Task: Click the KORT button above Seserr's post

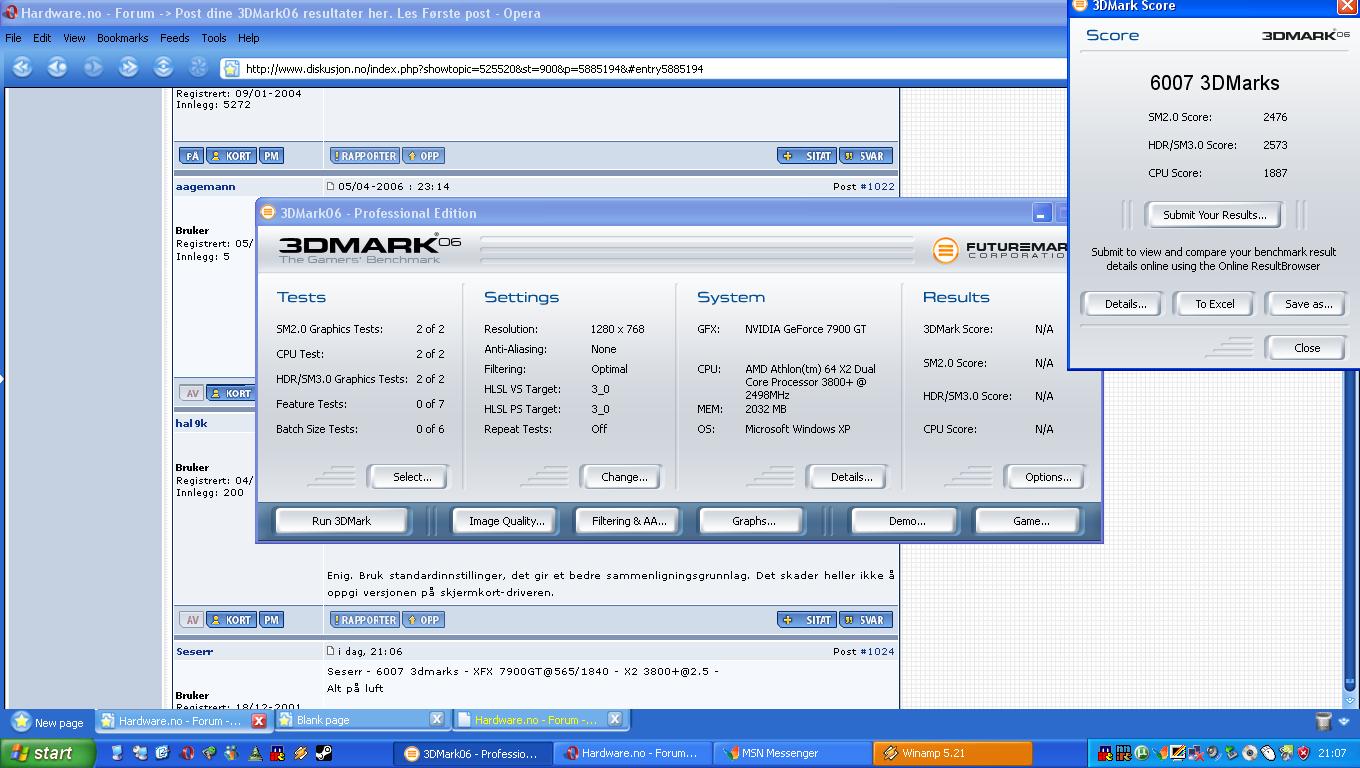Action: (231, 620)
